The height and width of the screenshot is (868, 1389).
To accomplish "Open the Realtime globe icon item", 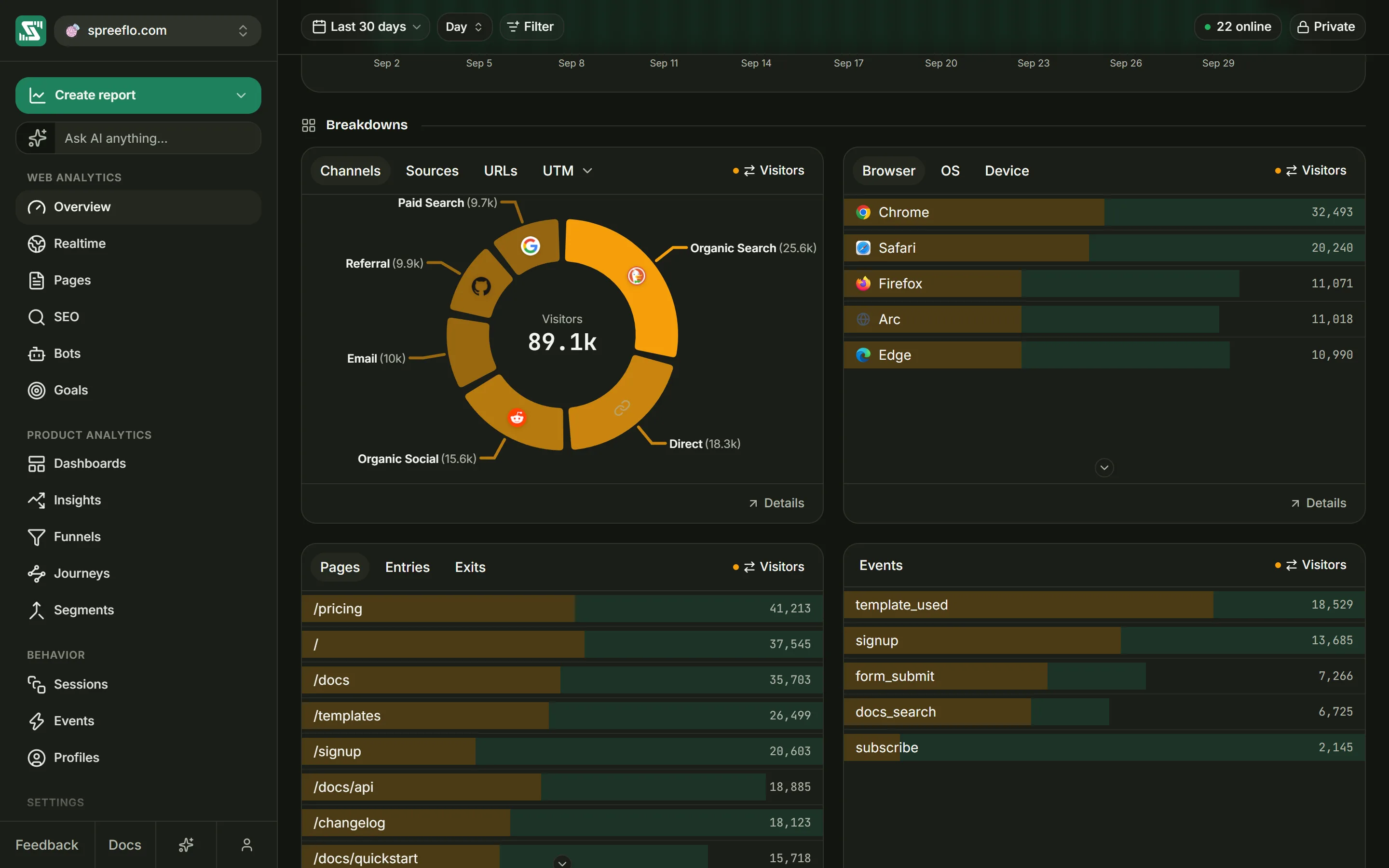I will (x=36, y=244).
